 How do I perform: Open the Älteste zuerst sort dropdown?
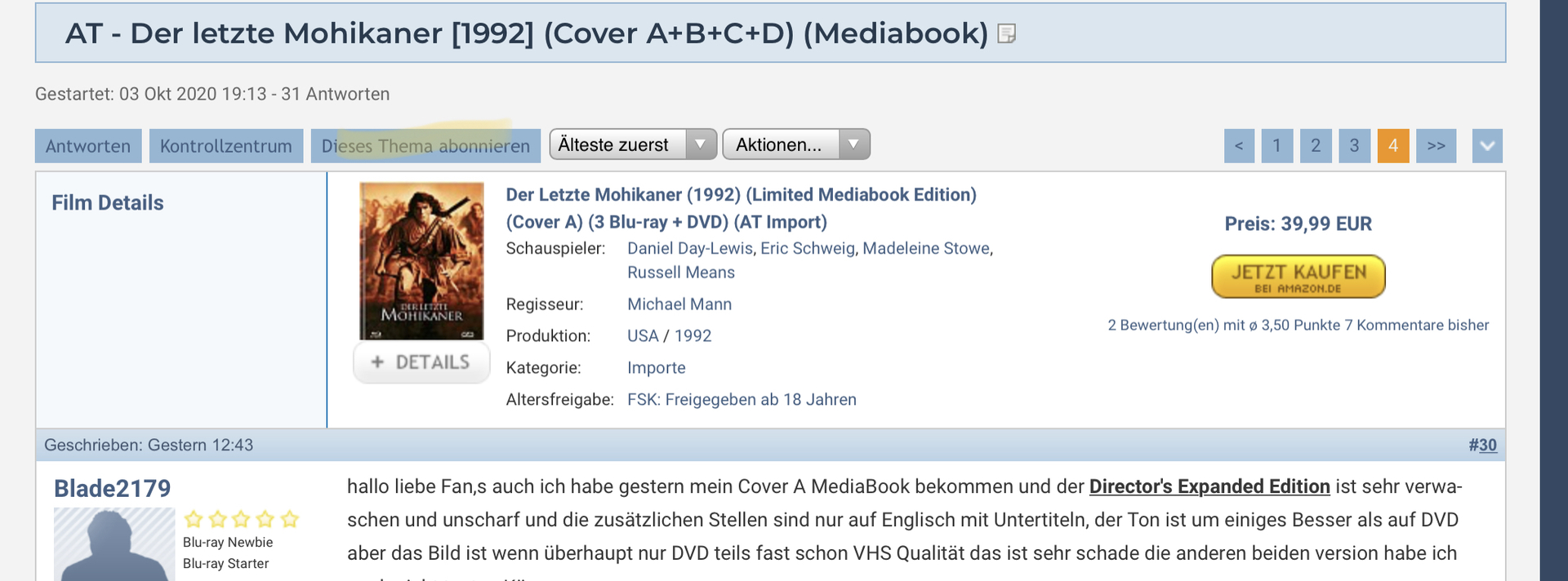[633, 144]
